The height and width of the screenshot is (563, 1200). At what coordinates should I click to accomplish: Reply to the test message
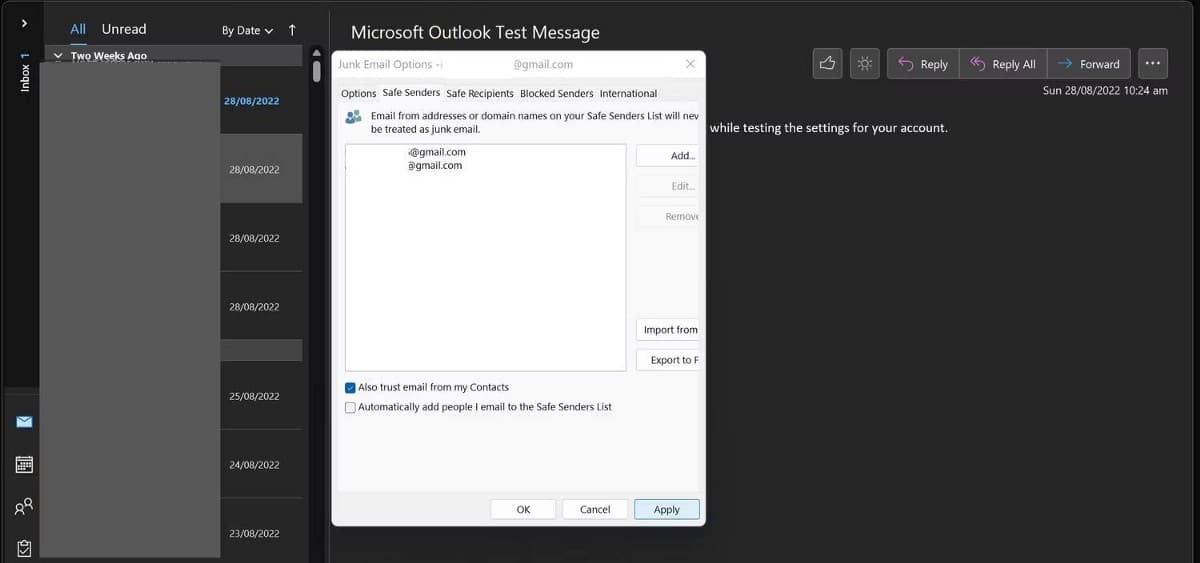923,64
